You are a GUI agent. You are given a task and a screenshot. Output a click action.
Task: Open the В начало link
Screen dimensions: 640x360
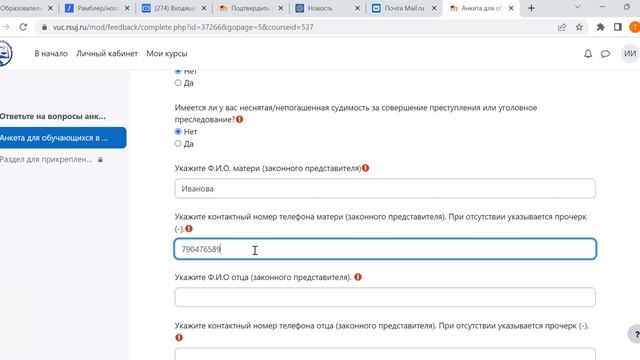pos(51,53)
